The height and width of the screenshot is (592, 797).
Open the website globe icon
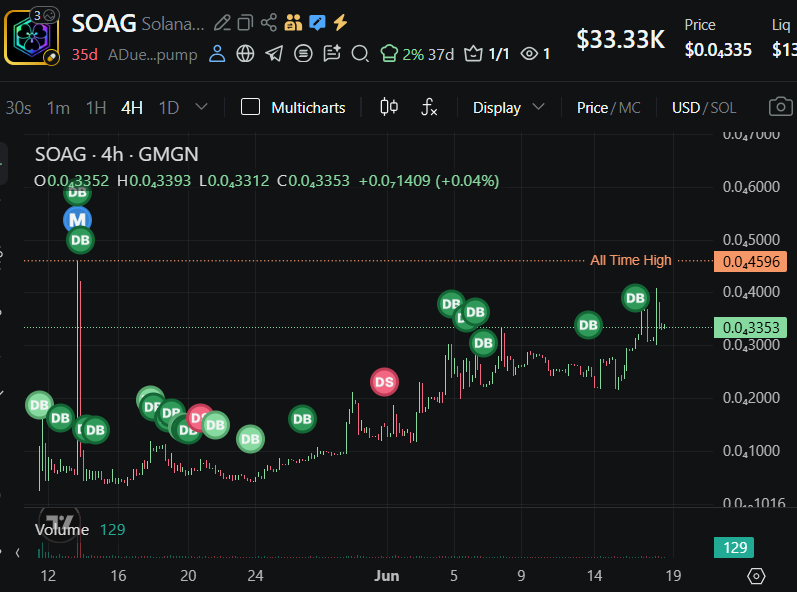(x=246, y=53)
